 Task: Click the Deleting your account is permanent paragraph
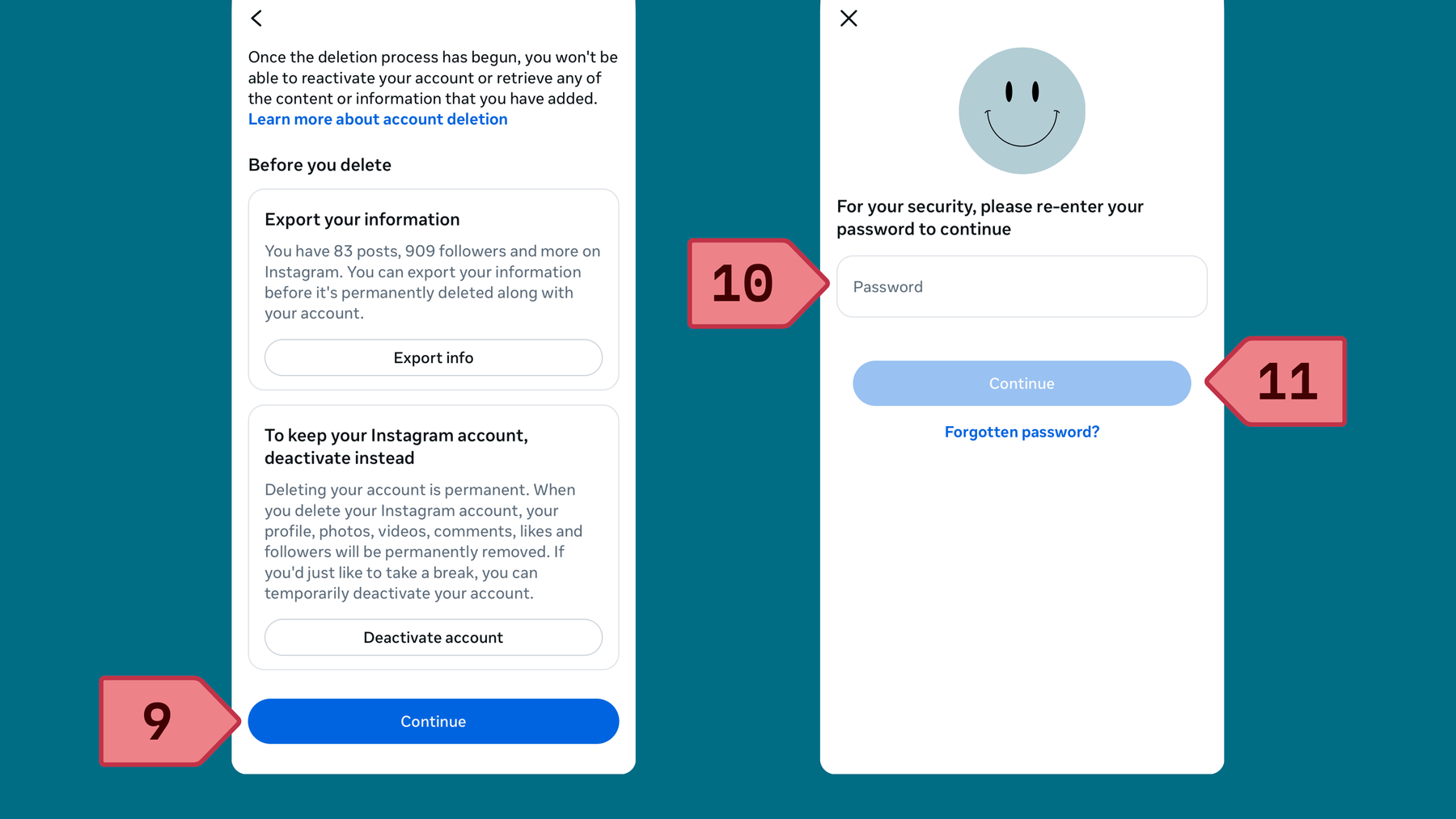(x=424, y=542)
